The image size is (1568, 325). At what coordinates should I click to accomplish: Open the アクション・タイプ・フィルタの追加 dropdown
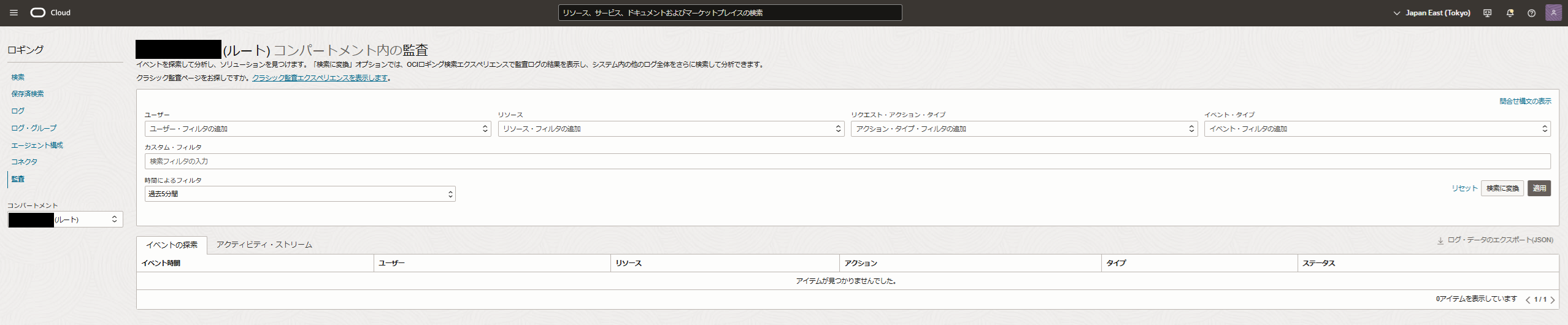coord(1024,129)
